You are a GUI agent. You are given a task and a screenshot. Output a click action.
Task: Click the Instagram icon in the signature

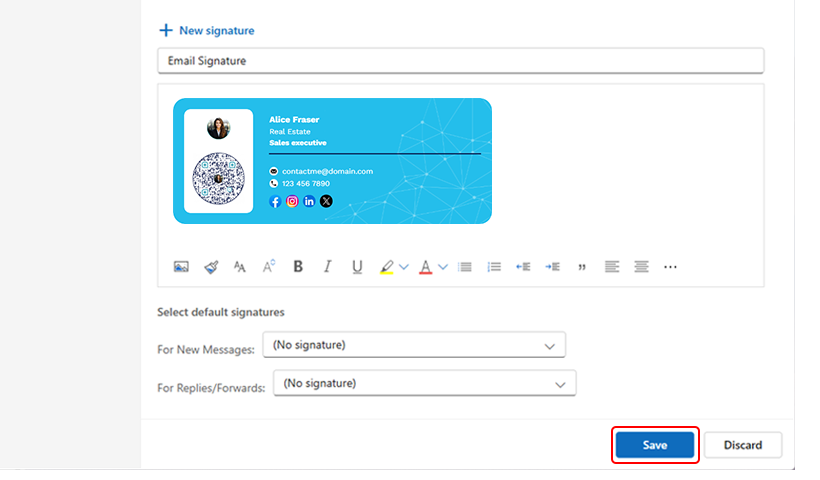click(x=292, y=201)
